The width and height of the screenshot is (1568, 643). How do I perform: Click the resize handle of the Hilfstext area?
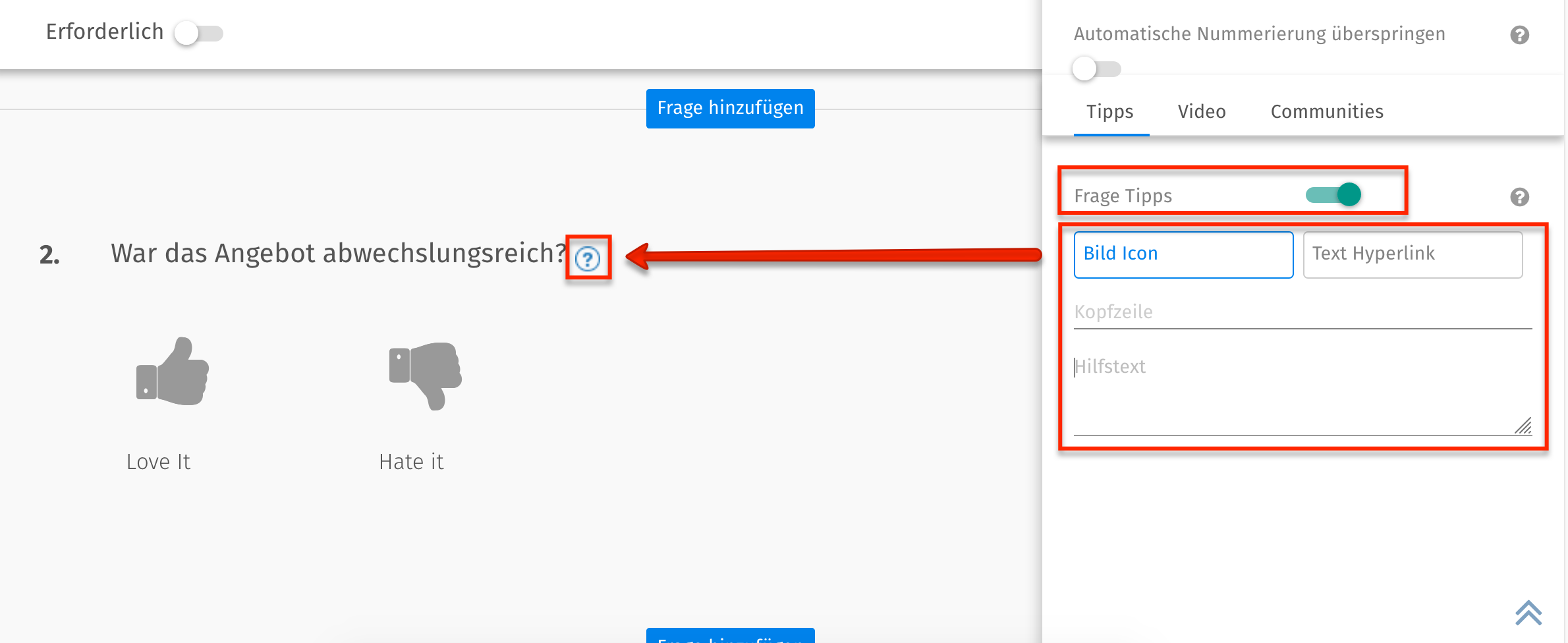pos(1524,427)
